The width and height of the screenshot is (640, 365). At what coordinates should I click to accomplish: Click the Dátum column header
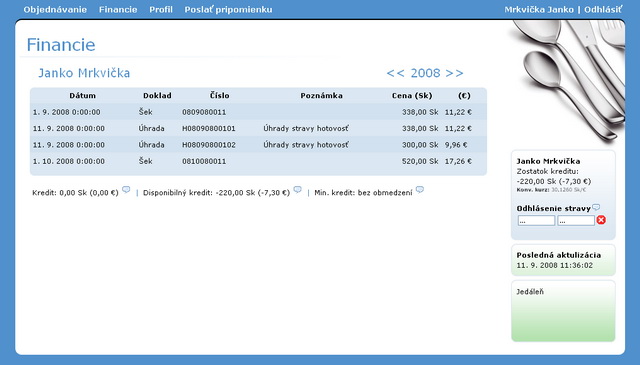(x=82, y=96)
